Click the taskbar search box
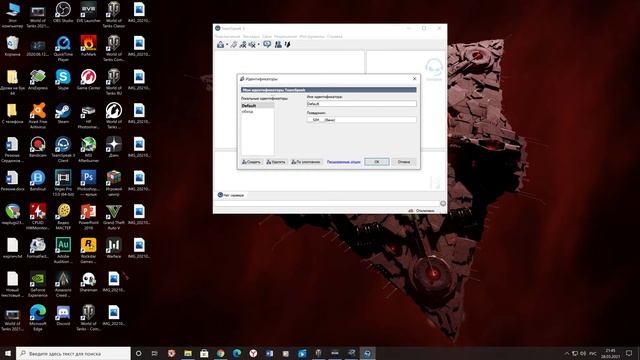 73,353
